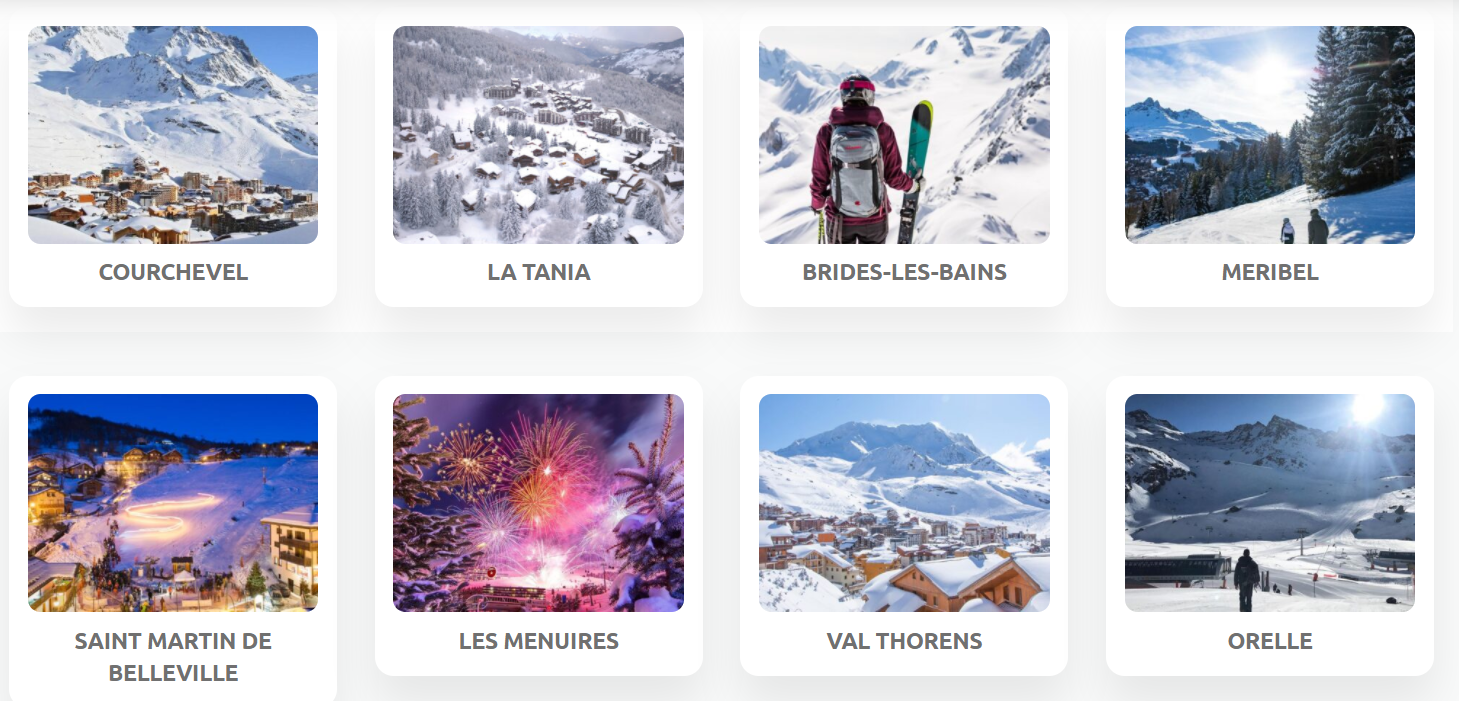Open the BRIDES-LES-BAINS text link

(x=904, y=272)
